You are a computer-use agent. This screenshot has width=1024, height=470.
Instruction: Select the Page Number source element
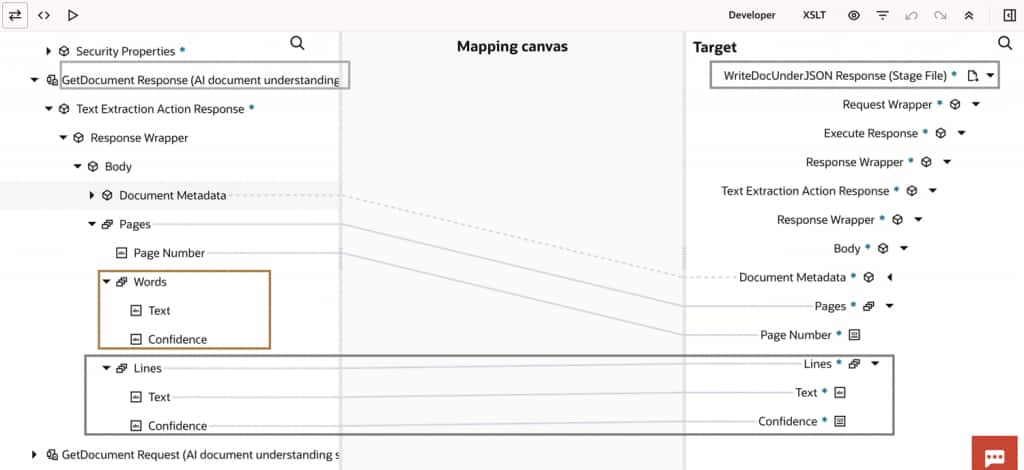[169, 253]
